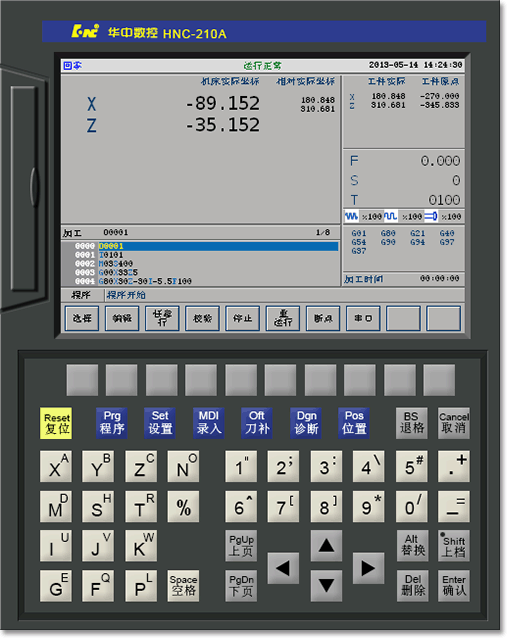Click the 停止 stop softkey
This screenshot has width=508, height=640.
point(242,319)
